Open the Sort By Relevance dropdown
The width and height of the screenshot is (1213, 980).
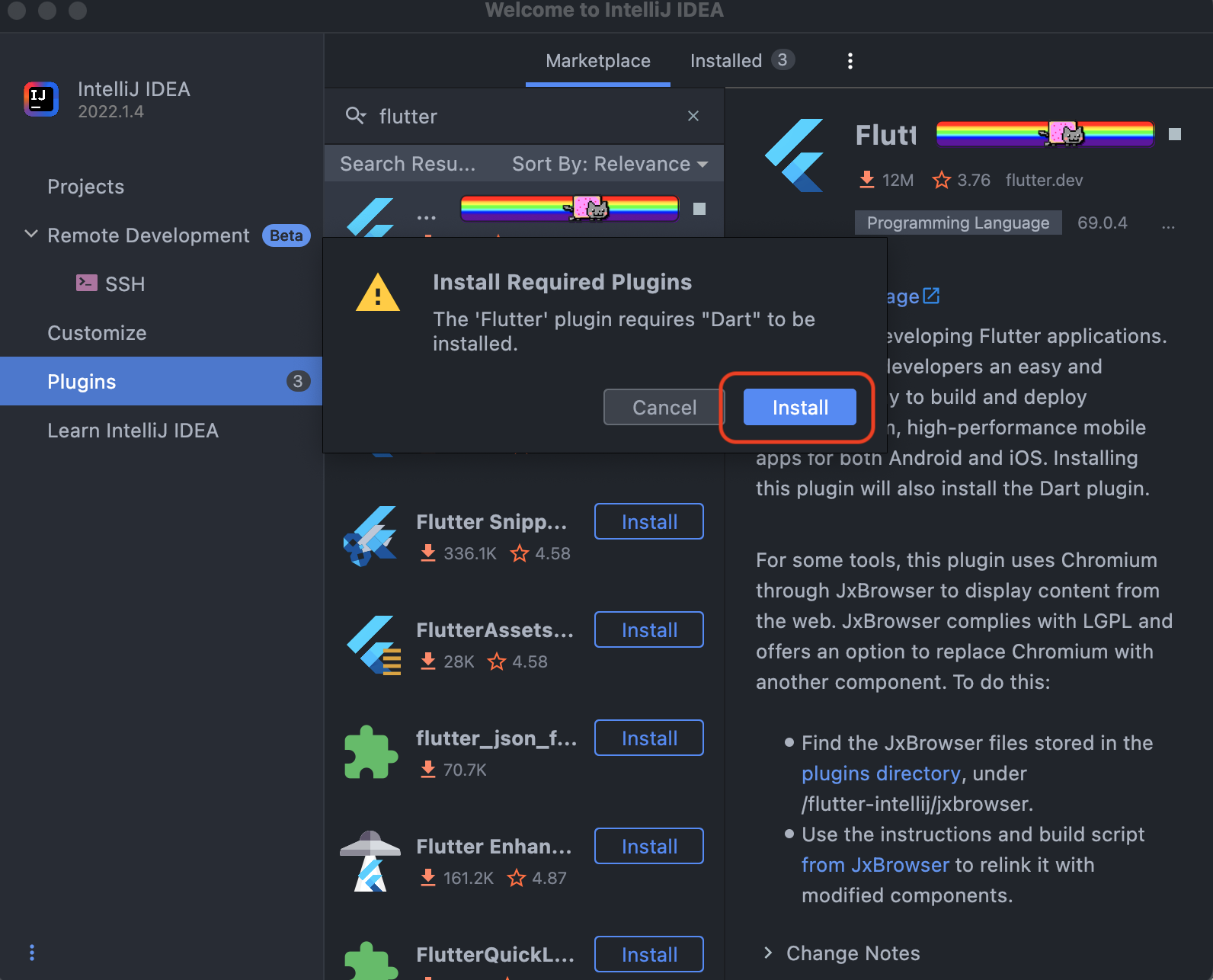[x=610, y=164]
